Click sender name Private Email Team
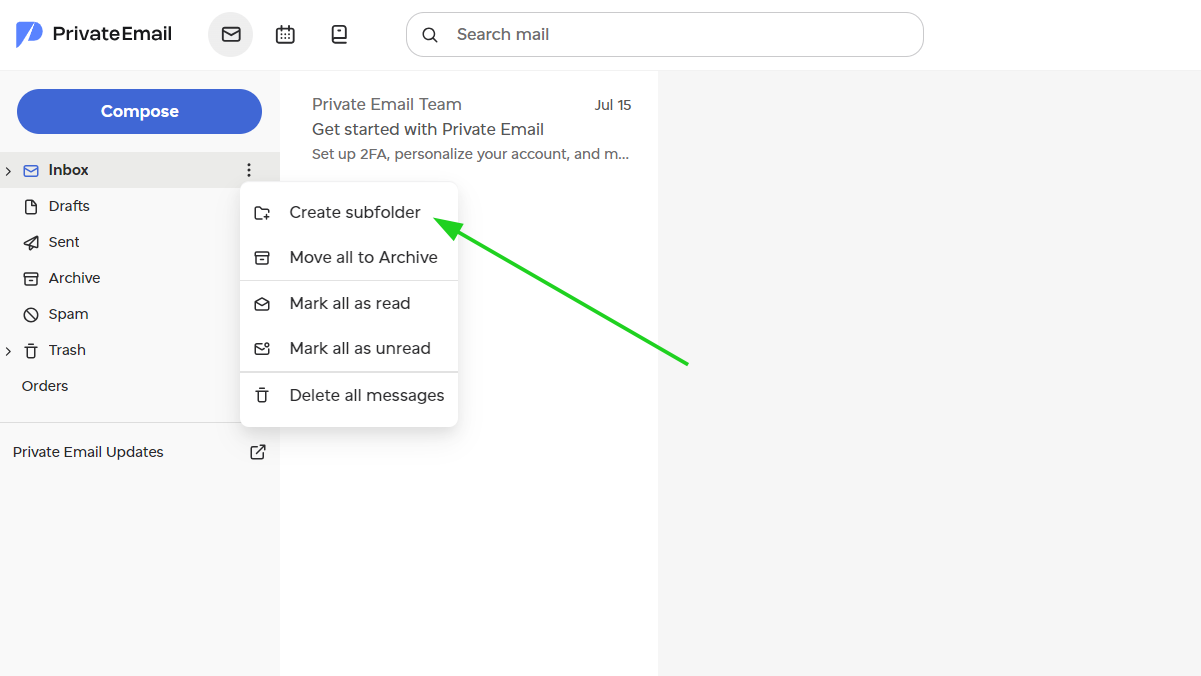The width and height of the screenshot is (1201, 676). pyautogui.click(x=387, y=104)
